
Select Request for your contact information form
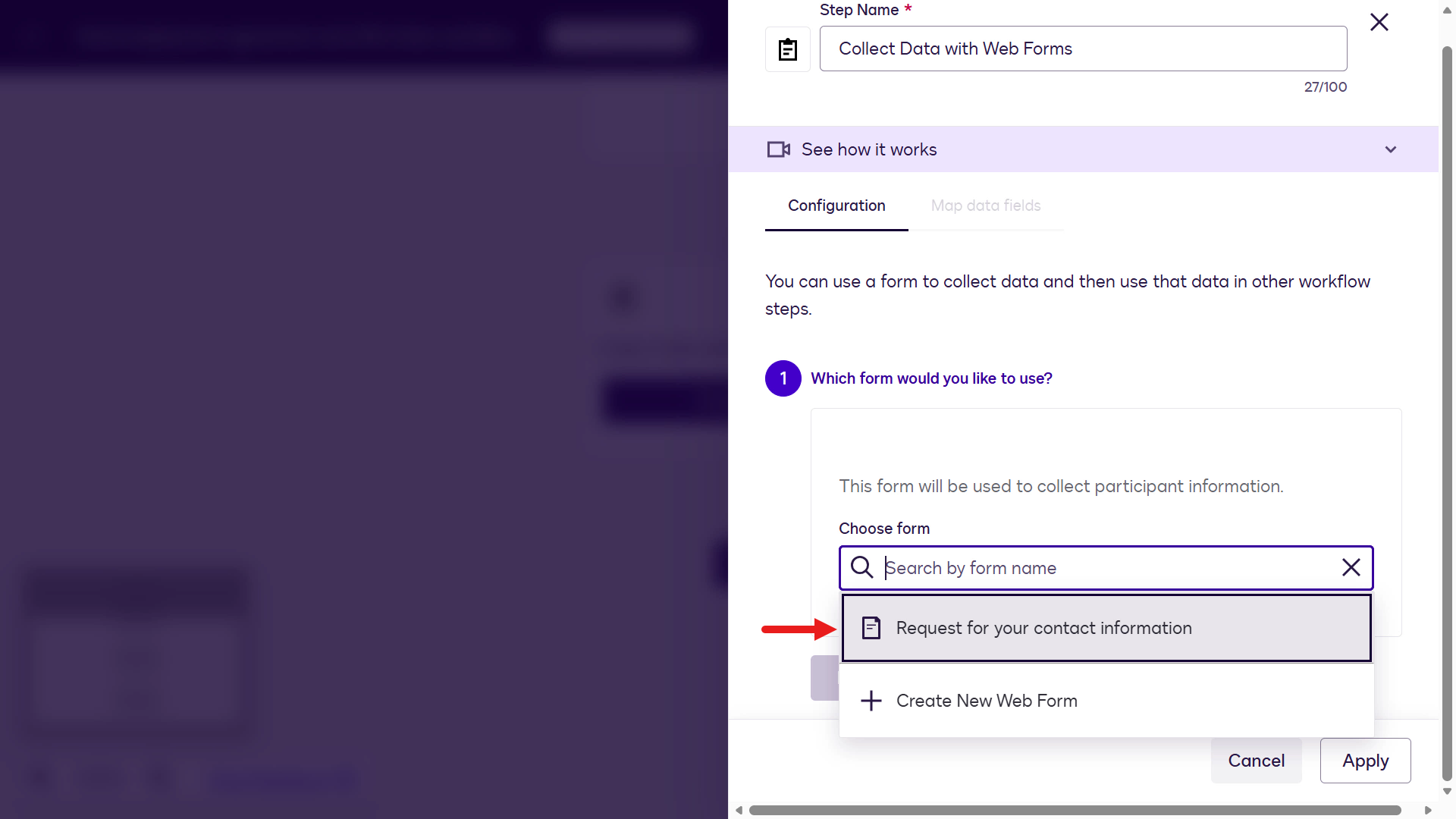[1106, 628]
